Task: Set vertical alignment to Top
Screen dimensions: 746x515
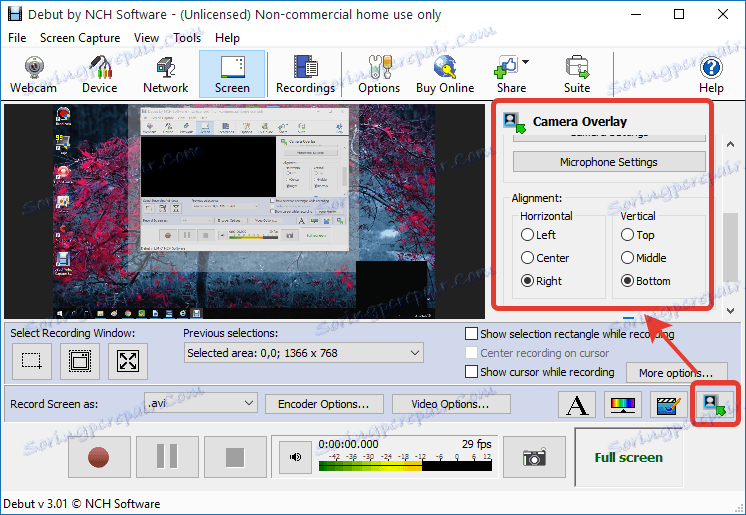Action: click(638, 235)
